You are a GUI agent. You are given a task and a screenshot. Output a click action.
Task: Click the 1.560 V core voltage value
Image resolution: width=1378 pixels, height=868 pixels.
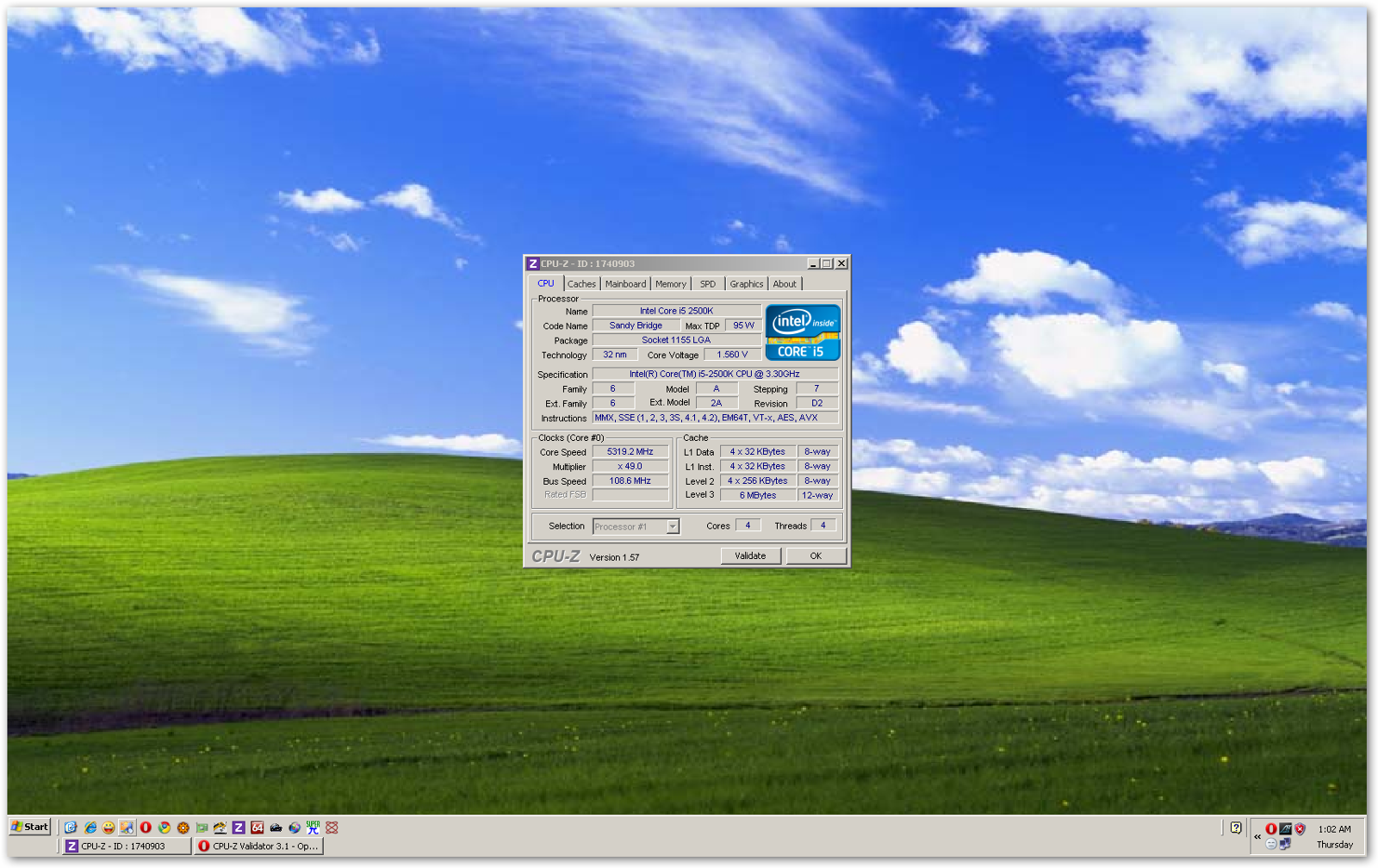coord(732,355)
